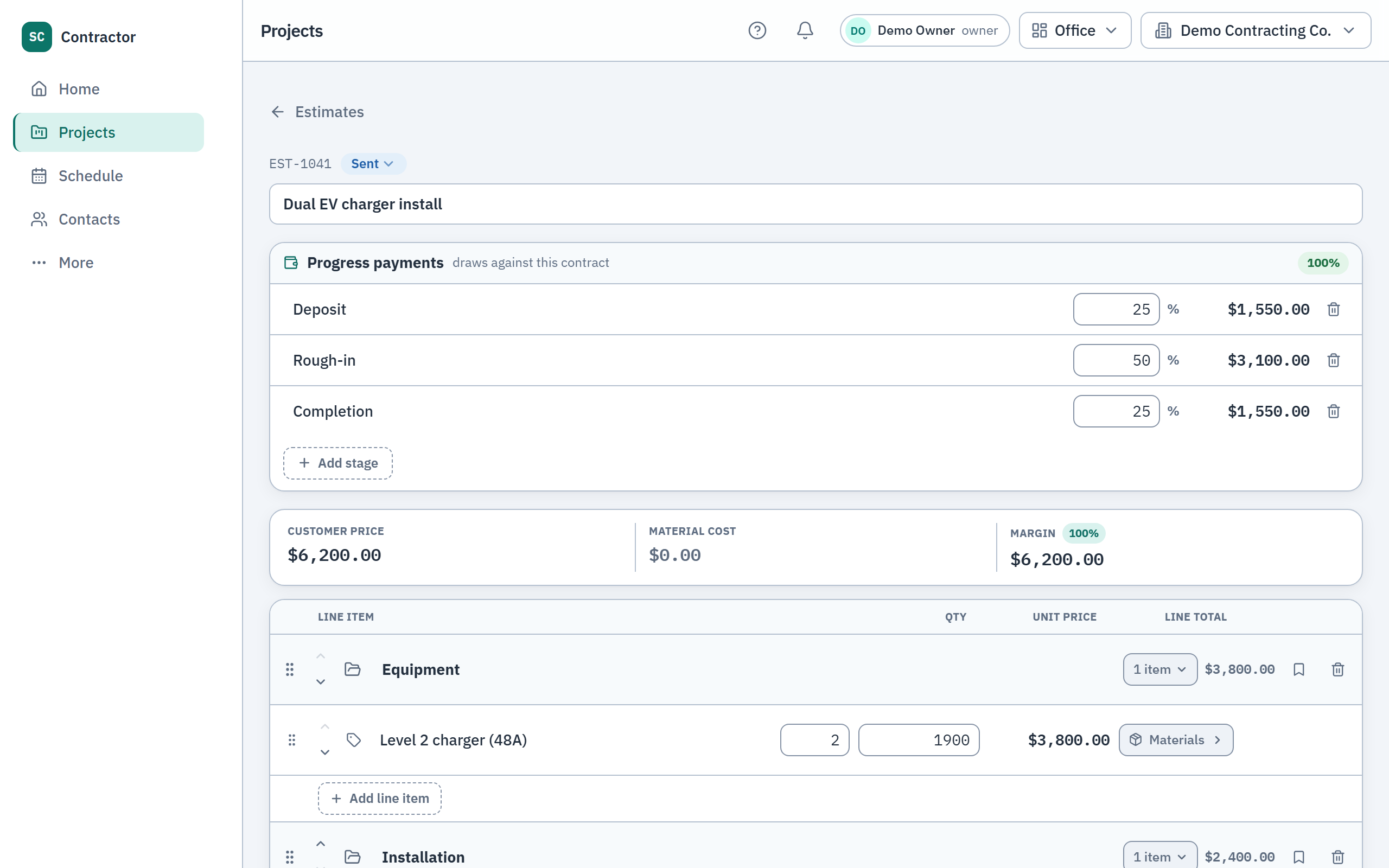1389x868 pixels.
Task: Click the Installation folder icon
Action: tap(353, 857)
